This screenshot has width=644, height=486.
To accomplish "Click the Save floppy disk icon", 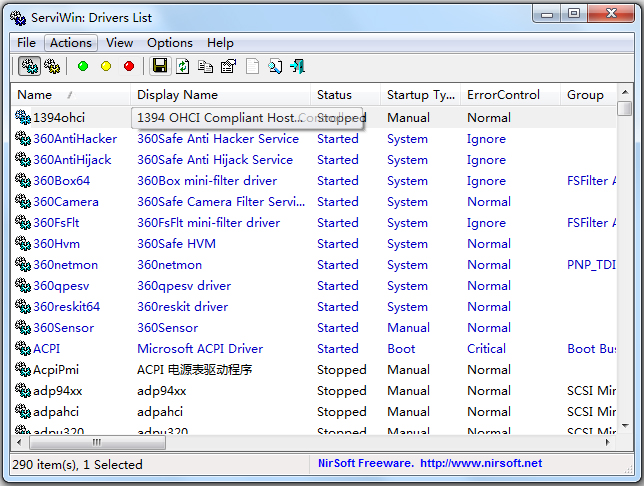I will point(160,66).
